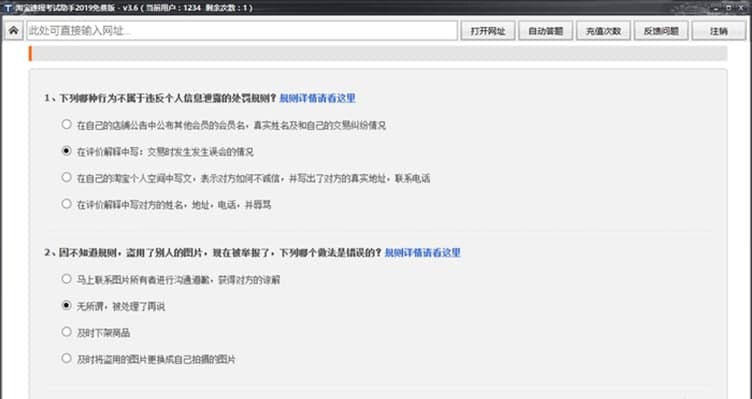Image resolution: width=752 pixels, height=399 pixels.
Task: Click the 打开网址 button
Action: pyautogui.click(x=488, y=31)
